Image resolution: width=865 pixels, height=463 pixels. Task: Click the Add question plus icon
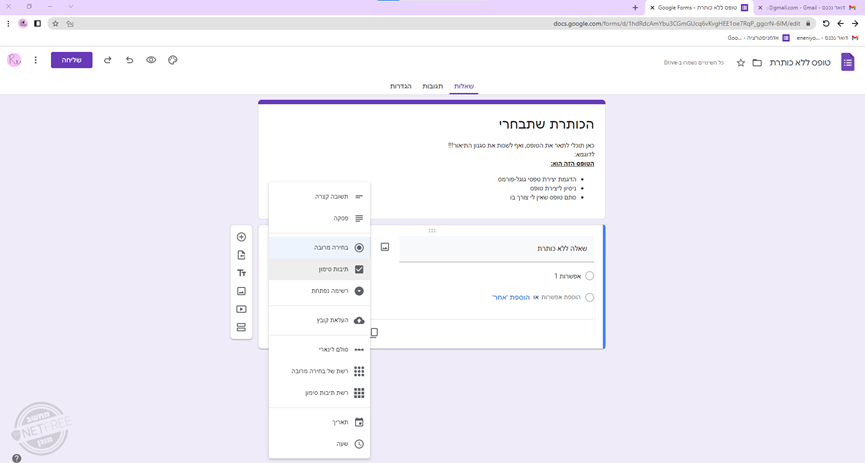click(241, 237)
